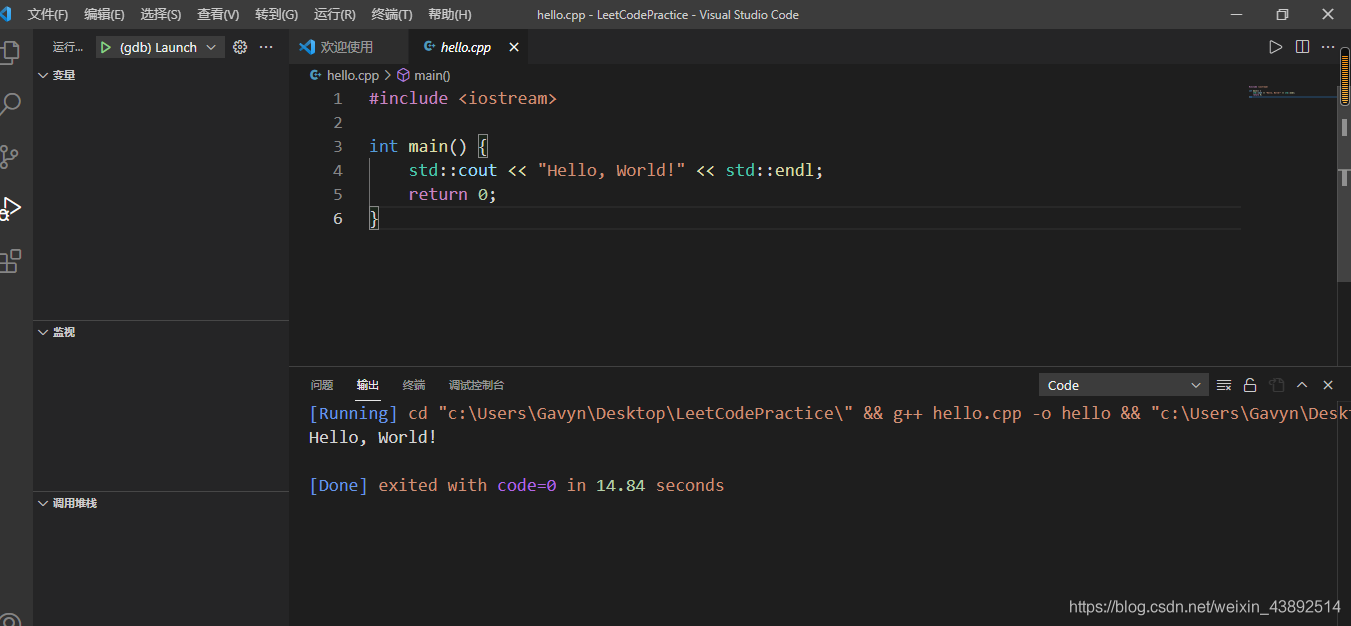Open the Explorer view in activity bar
This screenshot has height=626, width=1351.
coord(10,52)
